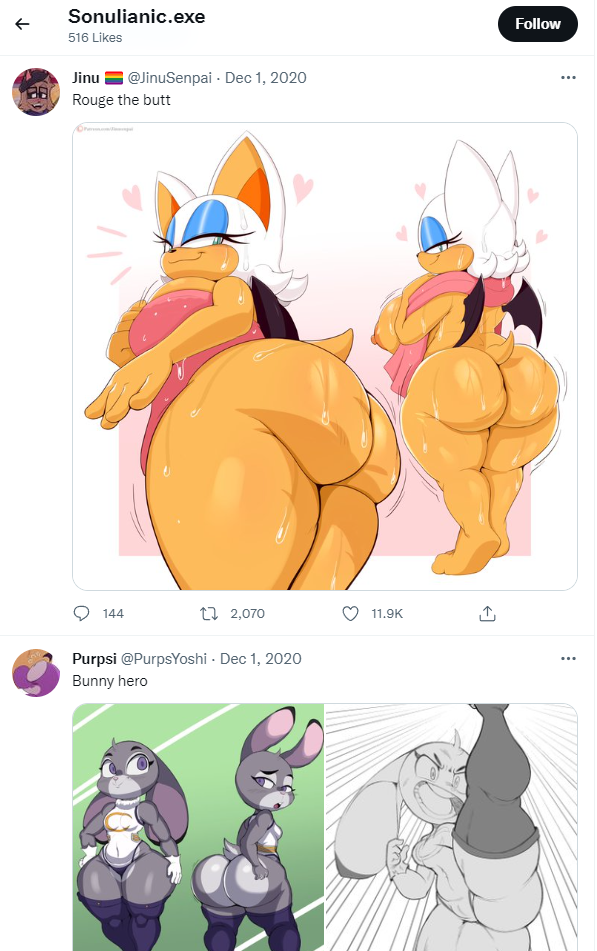Click the Jinu display name

(x=86, y=78)
